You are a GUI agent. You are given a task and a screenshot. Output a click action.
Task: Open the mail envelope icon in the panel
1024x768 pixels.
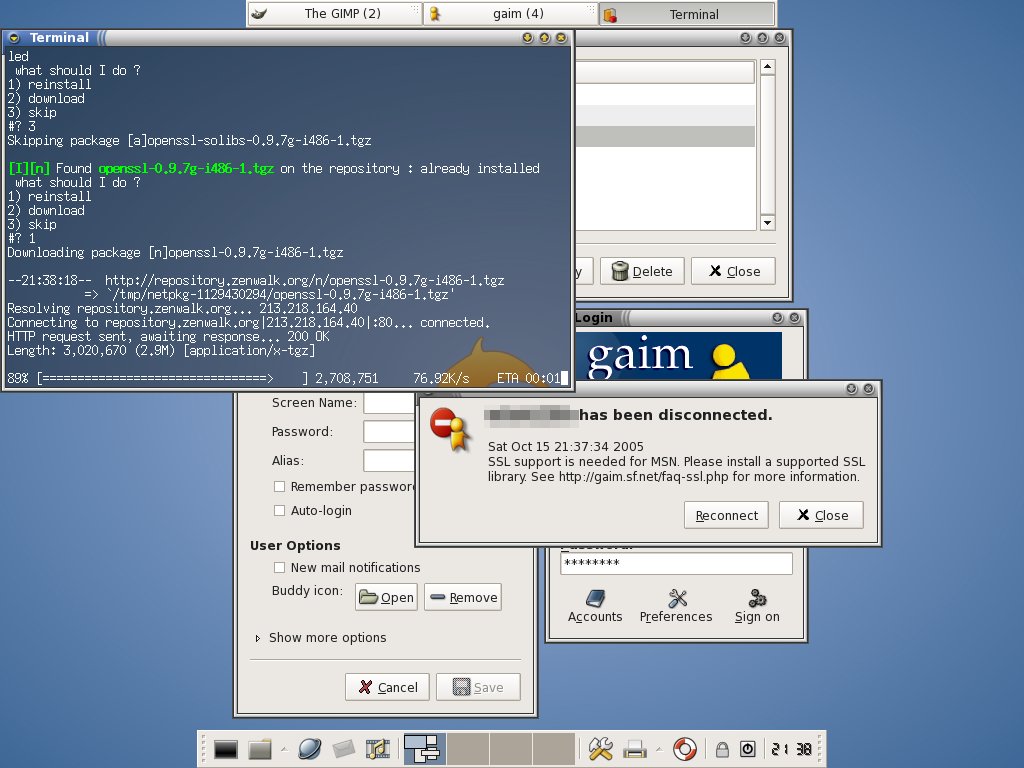click(343, 749)
